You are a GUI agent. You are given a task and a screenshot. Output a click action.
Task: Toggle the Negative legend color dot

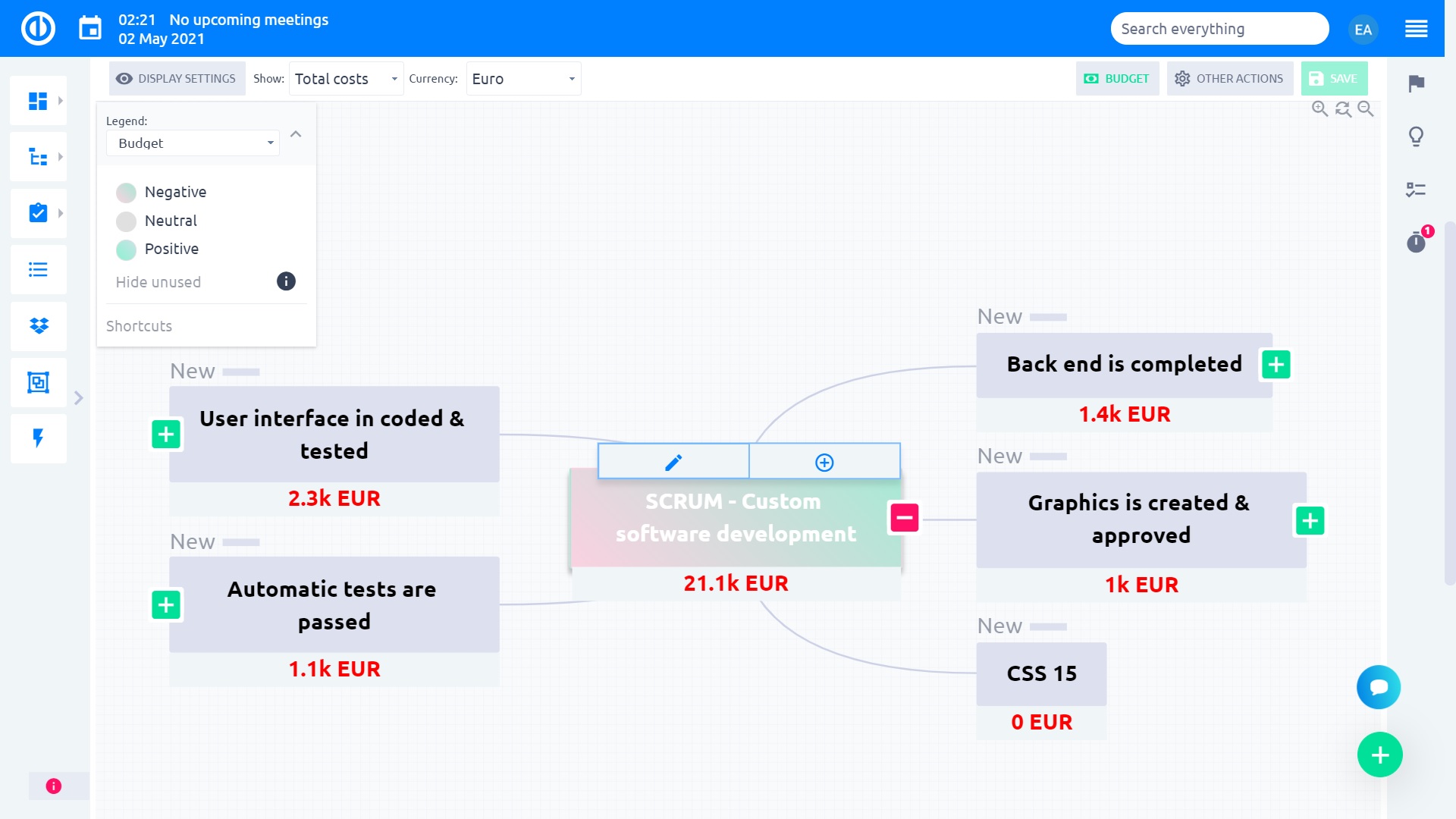click(126, 192)
